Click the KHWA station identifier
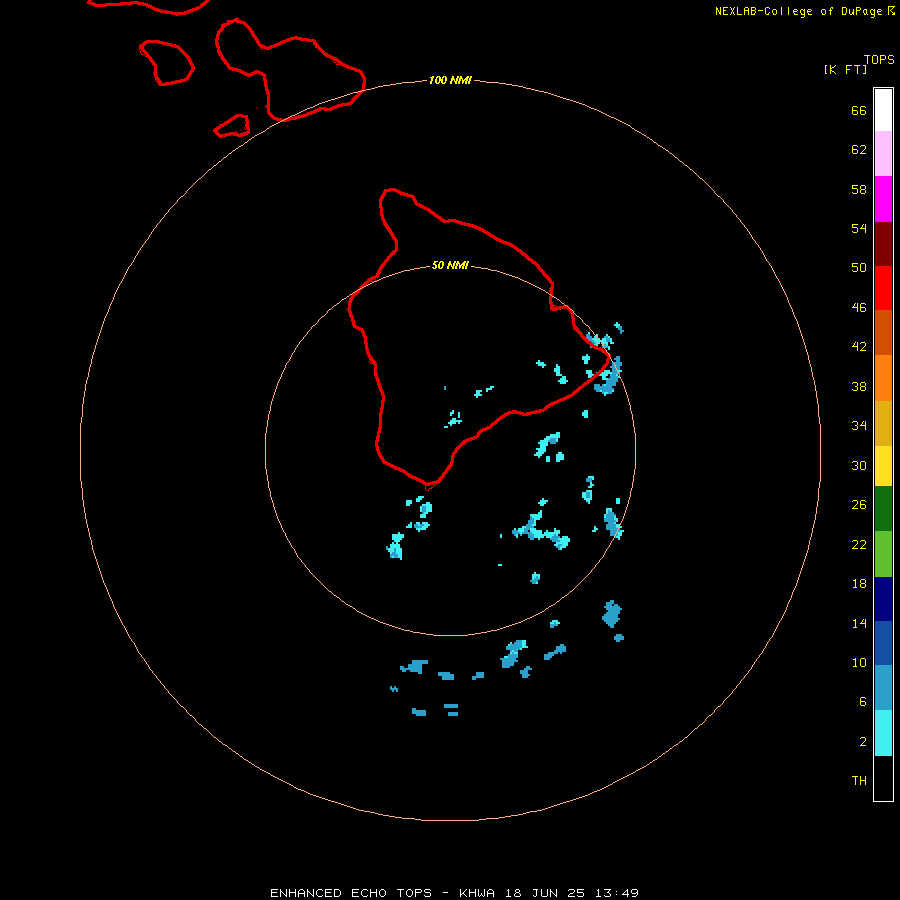 click(477, 893)
